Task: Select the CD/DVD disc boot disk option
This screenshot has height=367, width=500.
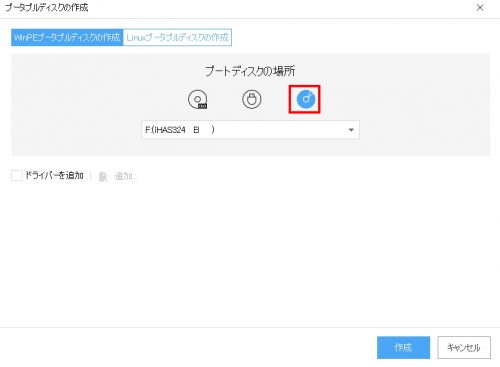Action: pos(305,99)
